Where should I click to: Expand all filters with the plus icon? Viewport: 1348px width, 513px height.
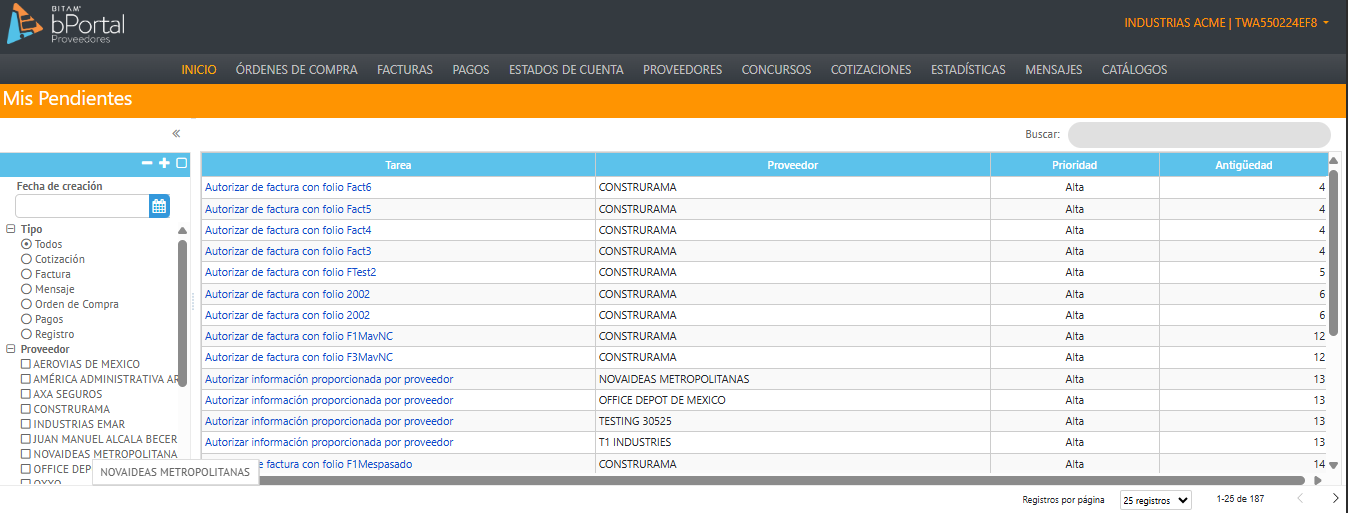click(x=164, y=163)
